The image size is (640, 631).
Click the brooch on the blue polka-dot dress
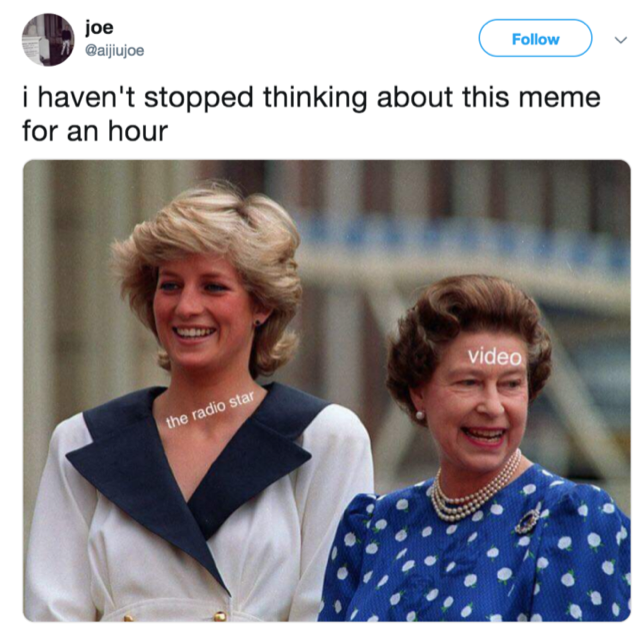[x=527, y=520]
